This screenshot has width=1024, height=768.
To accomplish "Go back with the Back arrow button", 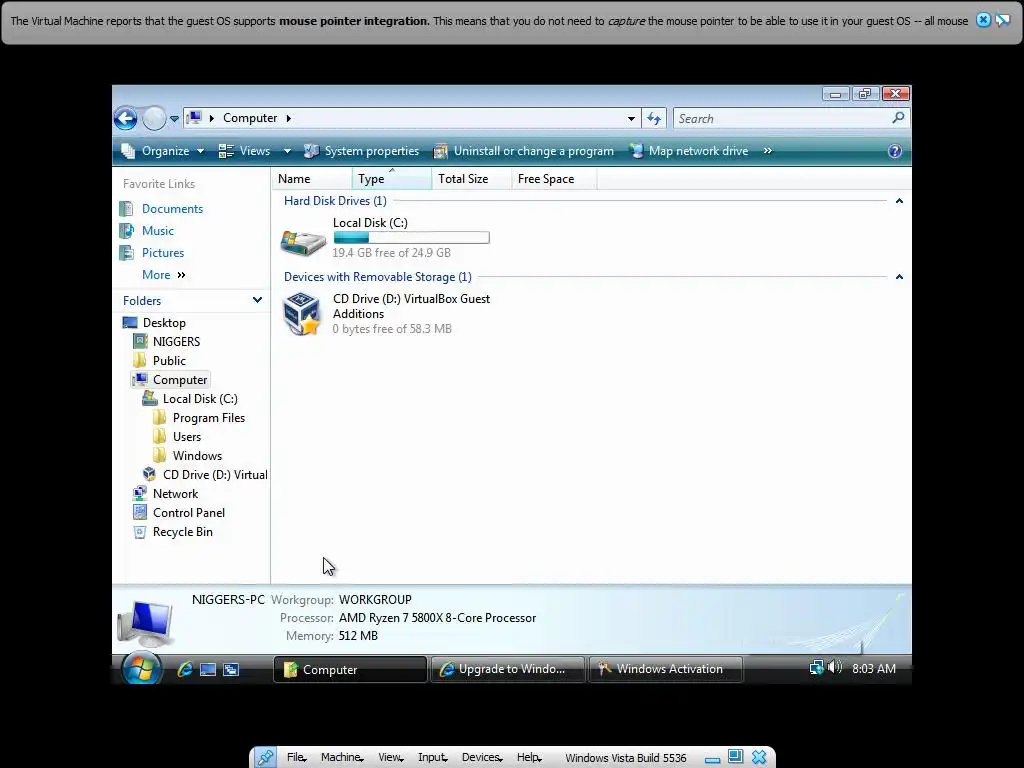I will tap(125, 119).
